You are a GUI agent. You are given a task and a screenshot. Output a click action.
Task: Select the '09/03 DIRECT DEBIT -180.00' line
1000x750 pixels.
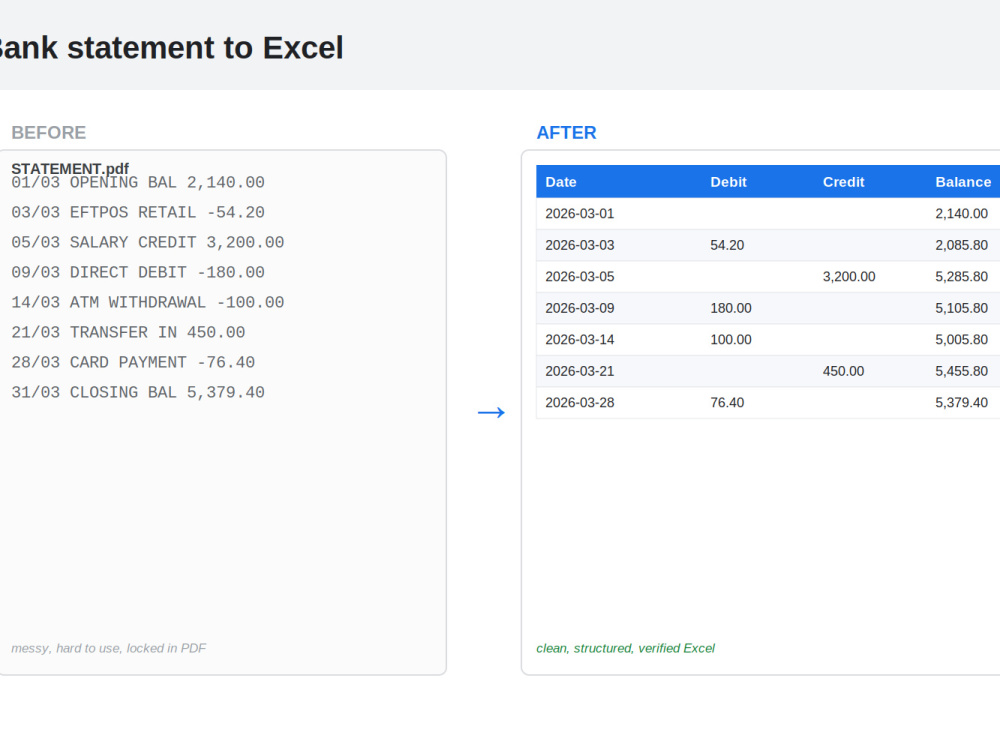pos(138,272)
